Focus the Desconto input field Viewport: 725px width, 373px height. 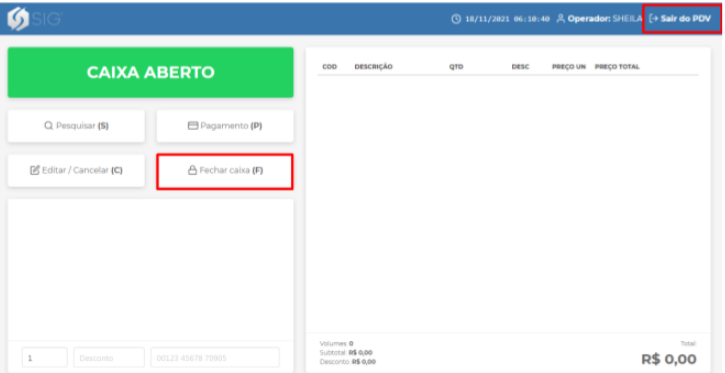(109, 358)
